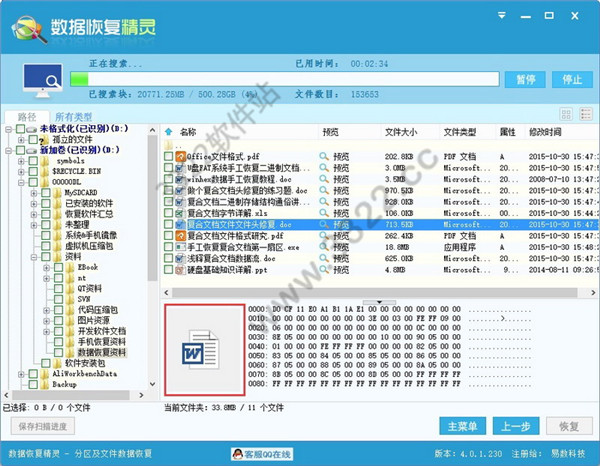The height and width of the screenshot is (466, 600).
Task: Click the PowerPoint icon of 硬盘基础知识详解.ppt
Action: pyautogui.click(x=180, y=270)
